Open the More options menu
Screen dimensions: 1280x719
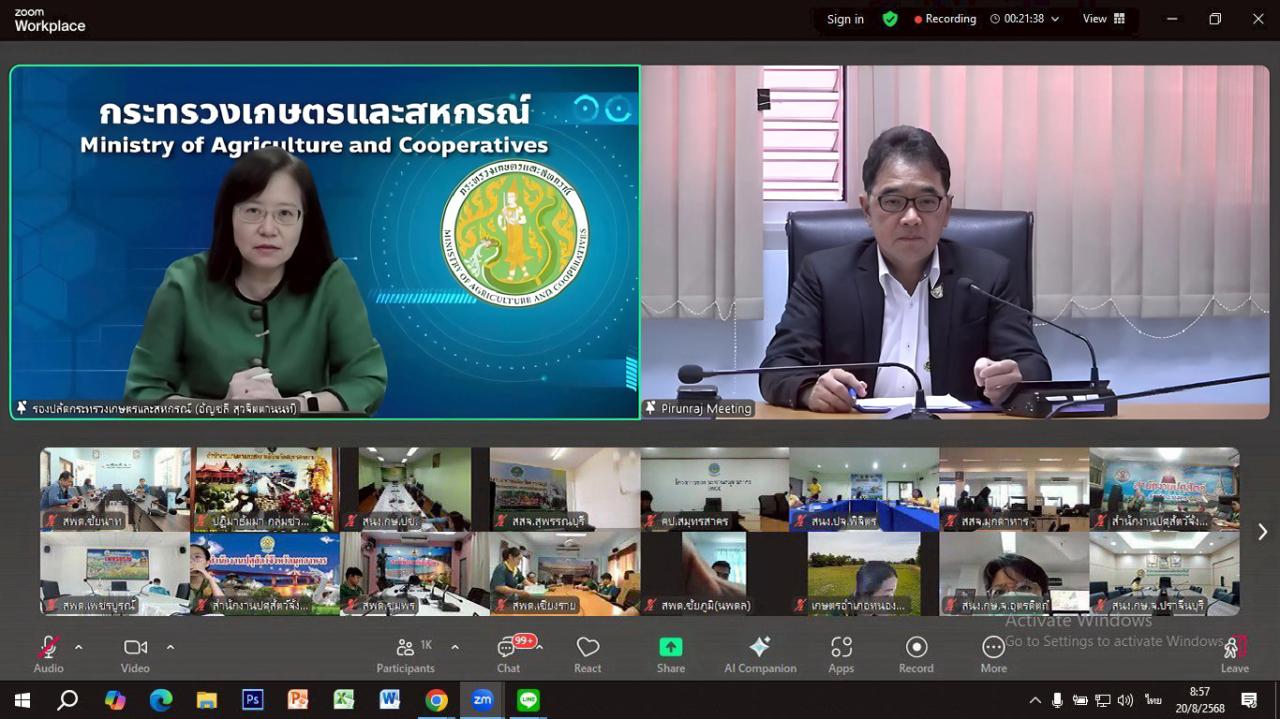tap(993, 655)
